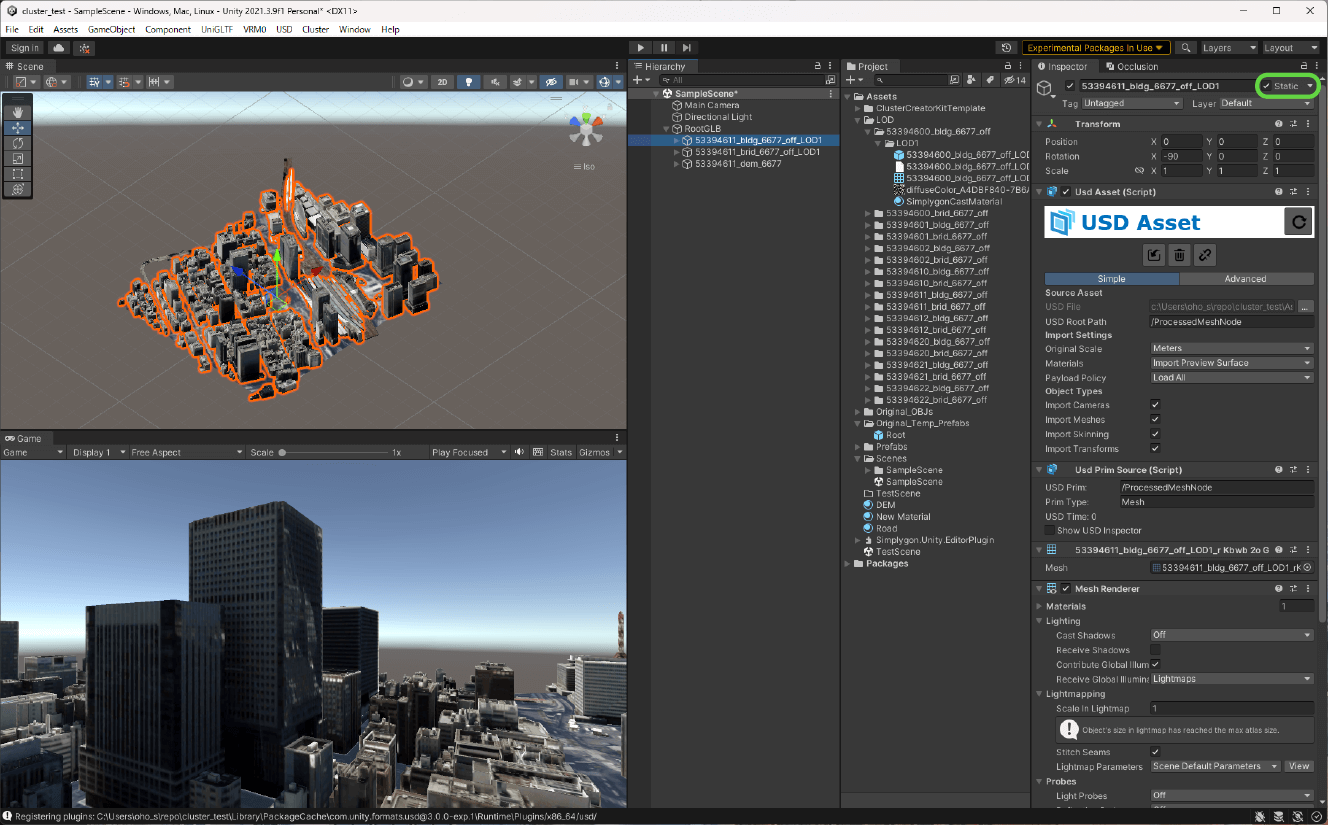
Task: Switch to Advanced tab in USD Asset
Action: click(1246, 279)
